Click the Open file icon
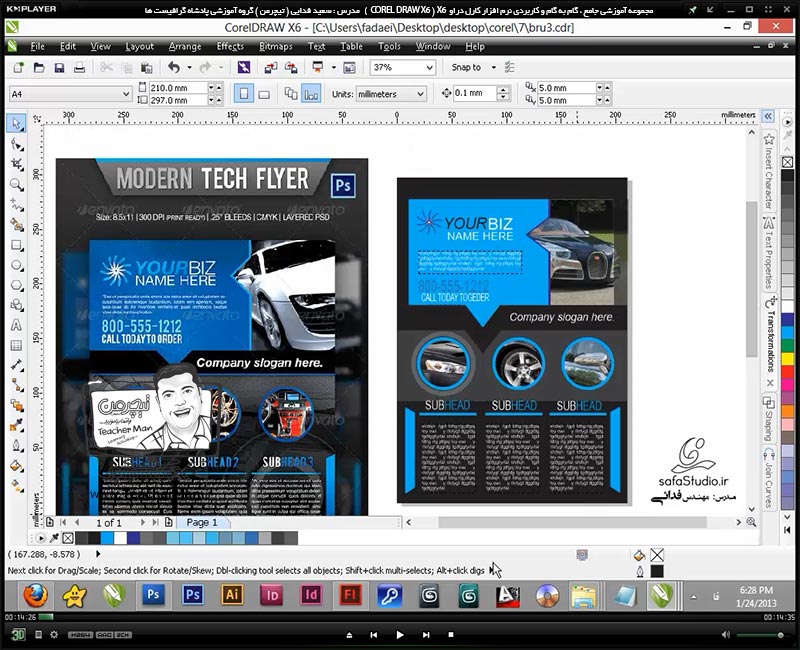 point(39,67)
